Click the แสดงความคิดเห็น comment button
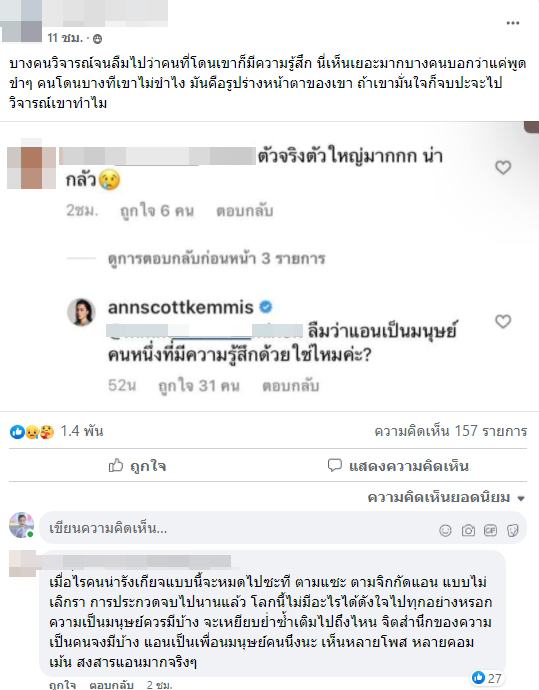The width and height of the screenshot is (539, 690). 398,466
